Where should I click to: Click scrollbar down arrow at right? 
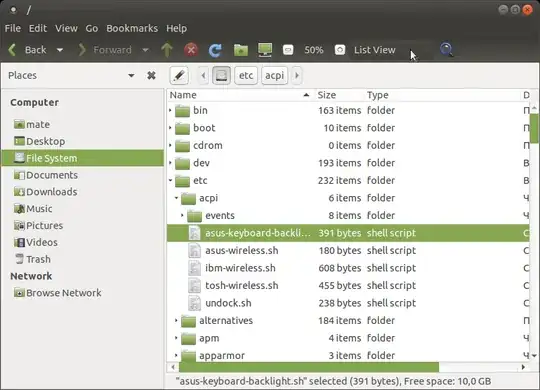point(534,356)
